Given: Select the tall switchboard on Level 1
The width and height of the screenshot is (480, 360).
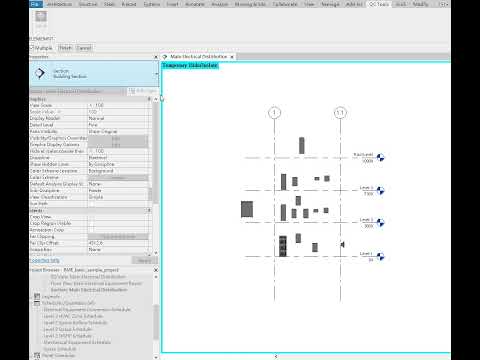Looking at the screenshot, I should [x=283, y=246].
